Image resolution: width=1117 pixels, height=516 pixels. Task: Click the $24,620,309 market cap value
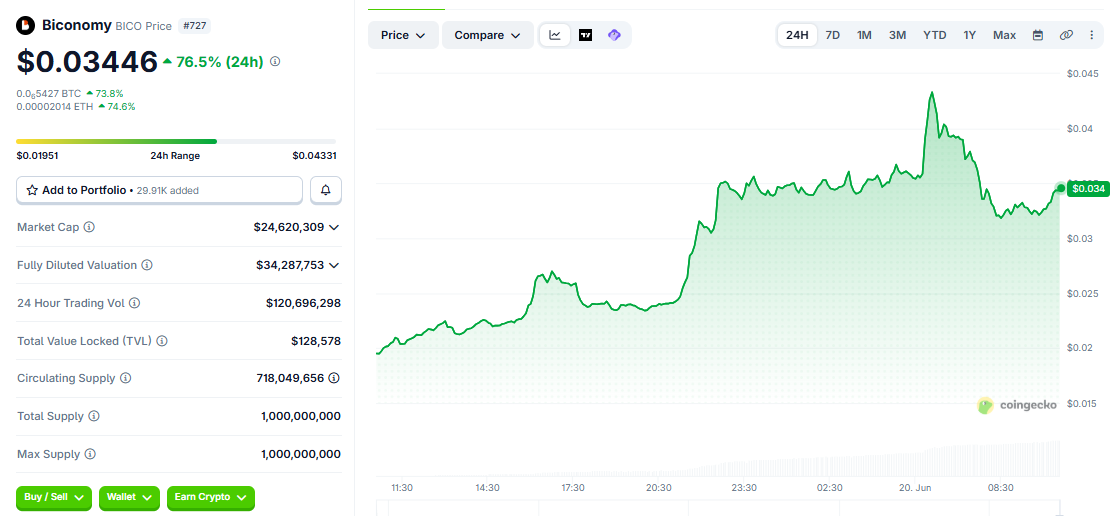click(x=289, y=227)
